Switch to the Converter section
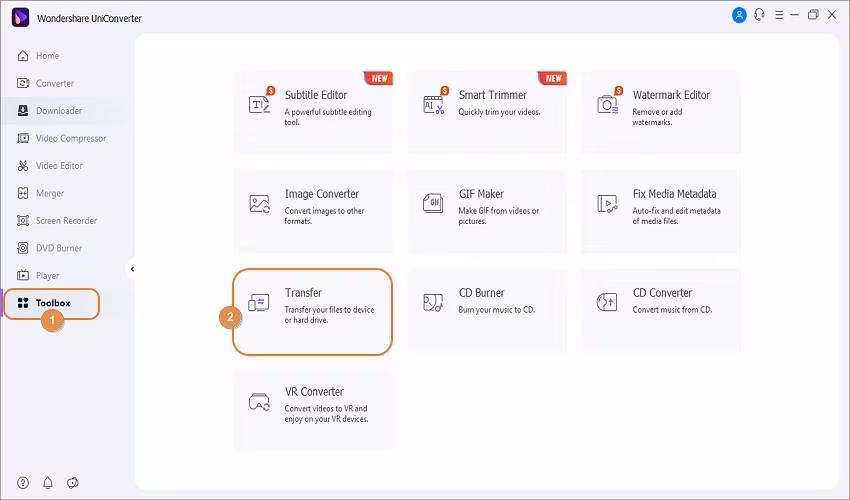850x500 pixels. tap(54, 83)
